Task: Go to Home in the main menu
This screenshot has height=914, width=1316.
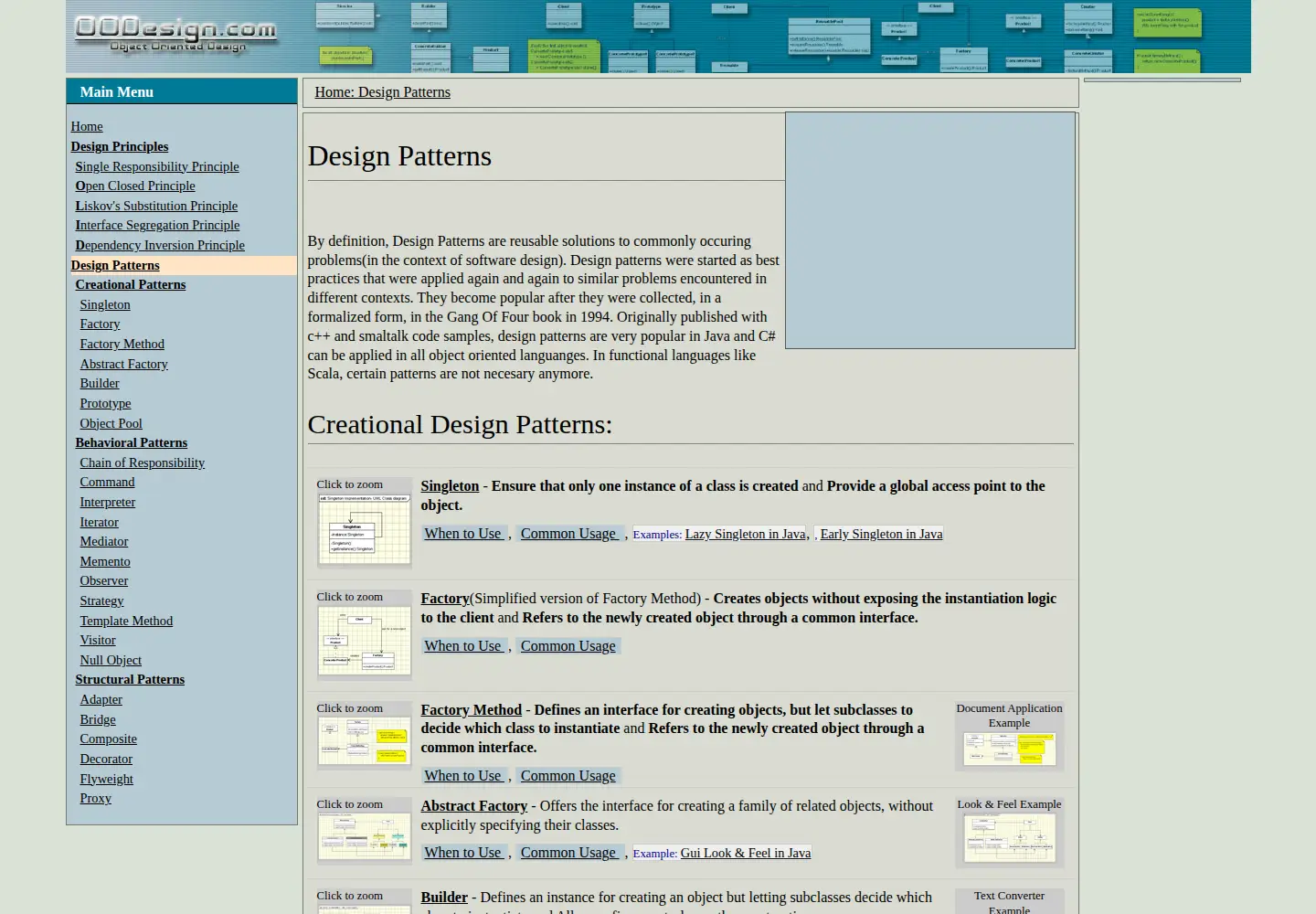Action: coord(87,126)
